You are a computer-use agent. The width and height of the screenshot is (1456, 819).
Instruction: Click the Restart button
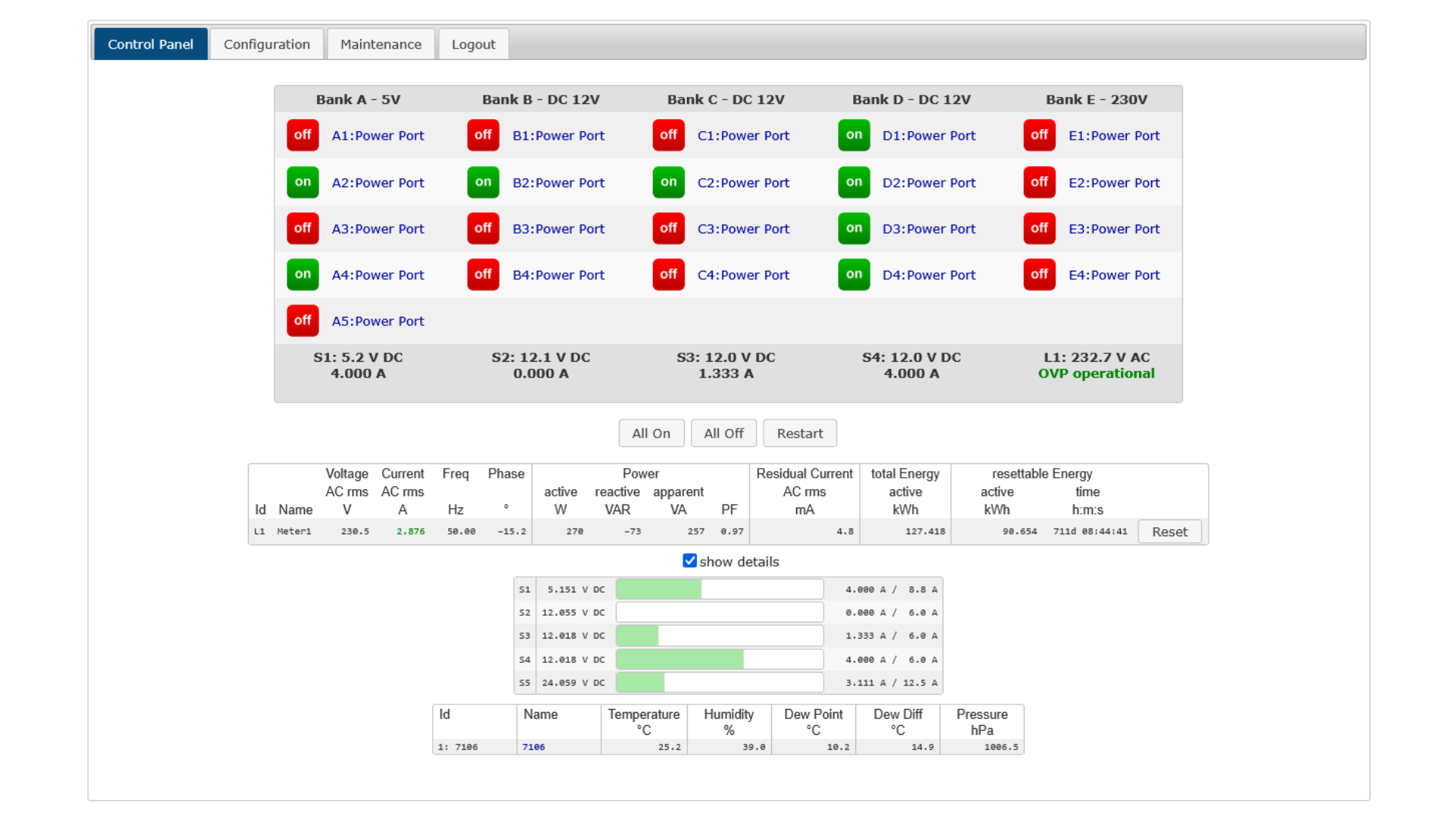799,433
